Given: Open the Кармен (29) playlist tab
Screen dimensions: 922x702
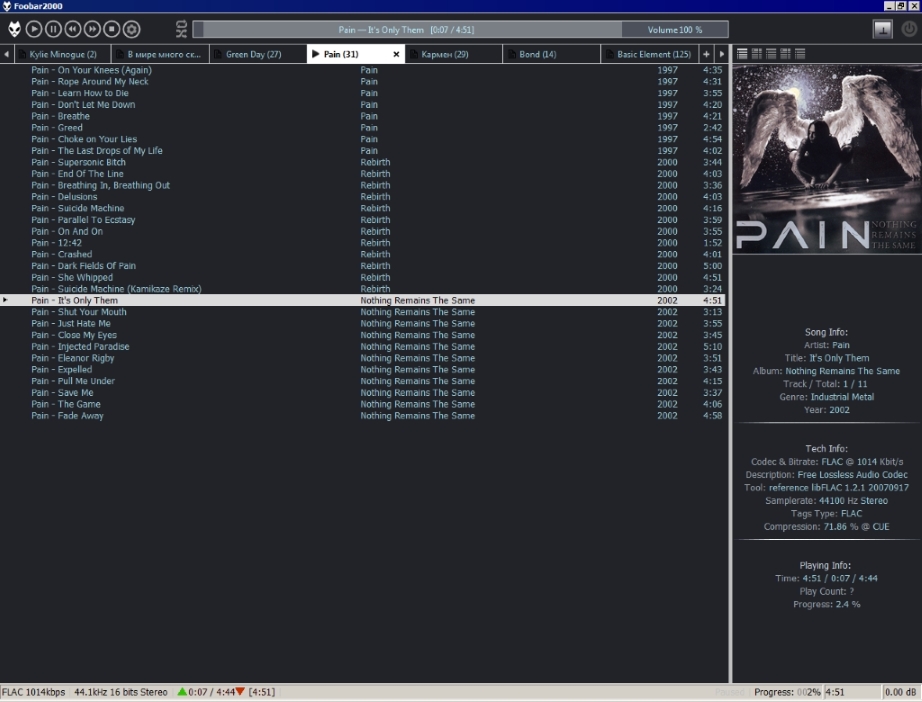Looking at the screenshot, I should [x=453, y=54].
